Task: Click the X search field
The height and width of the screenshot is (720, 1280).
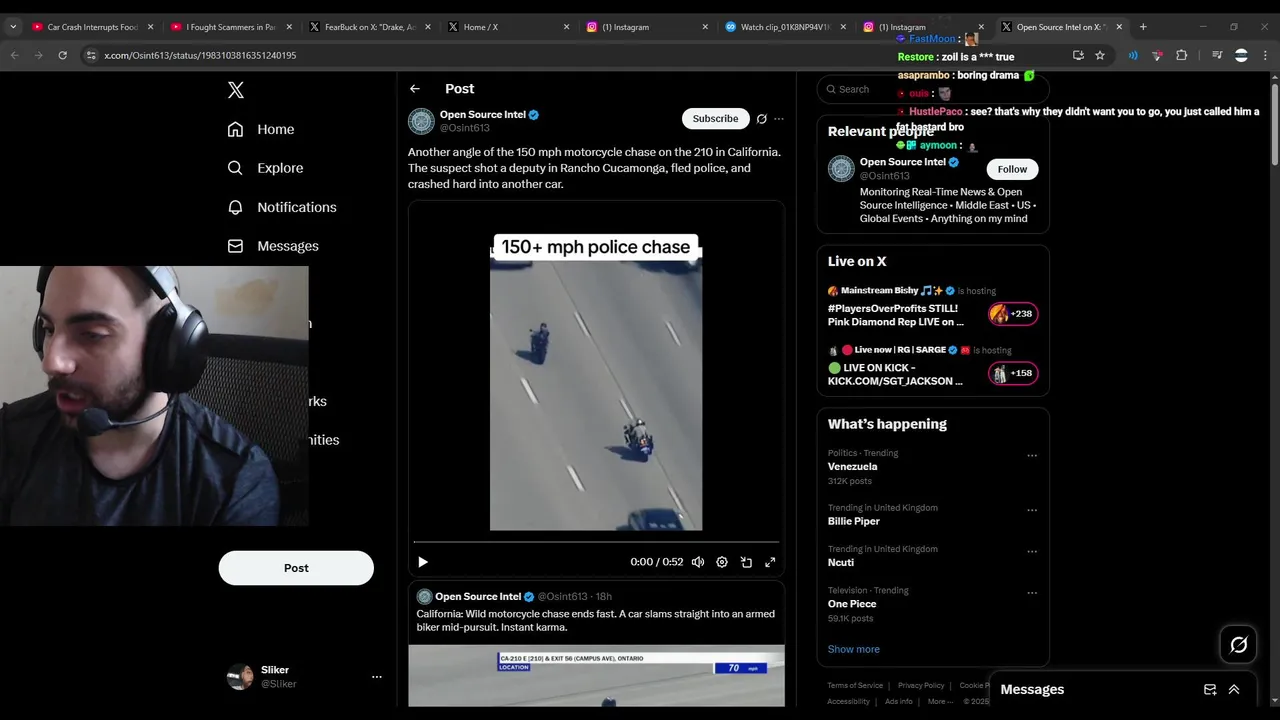Action: pyautogui.click(x=933, y=89)
